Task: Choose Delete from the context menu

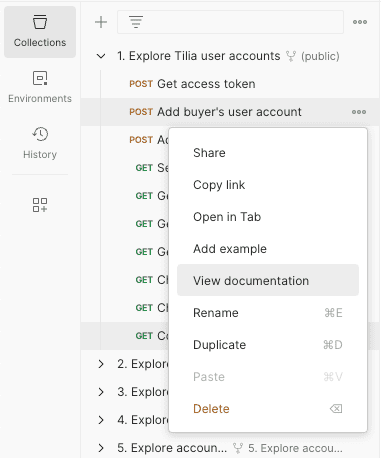Action: pos(268,409)
